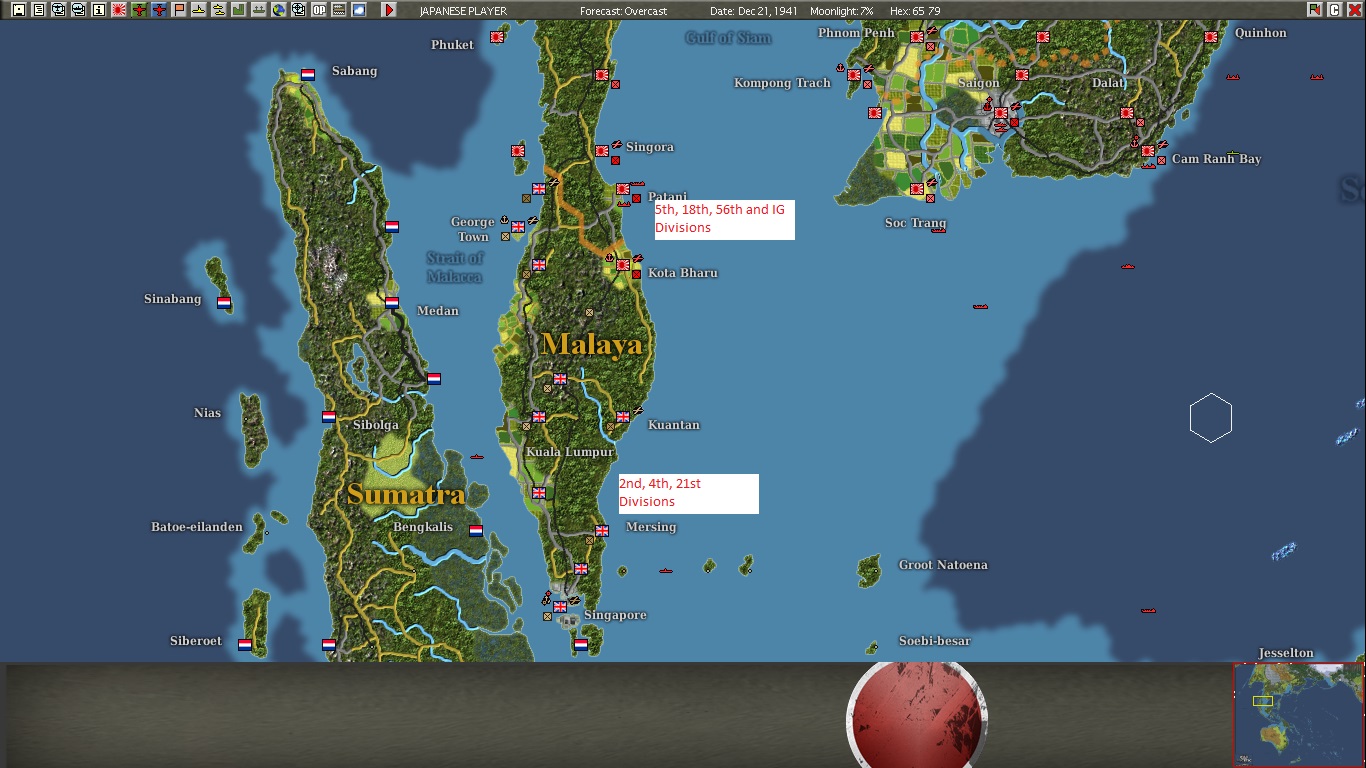
Task: Click the 'Nias' island label
Action: point(208,413)
